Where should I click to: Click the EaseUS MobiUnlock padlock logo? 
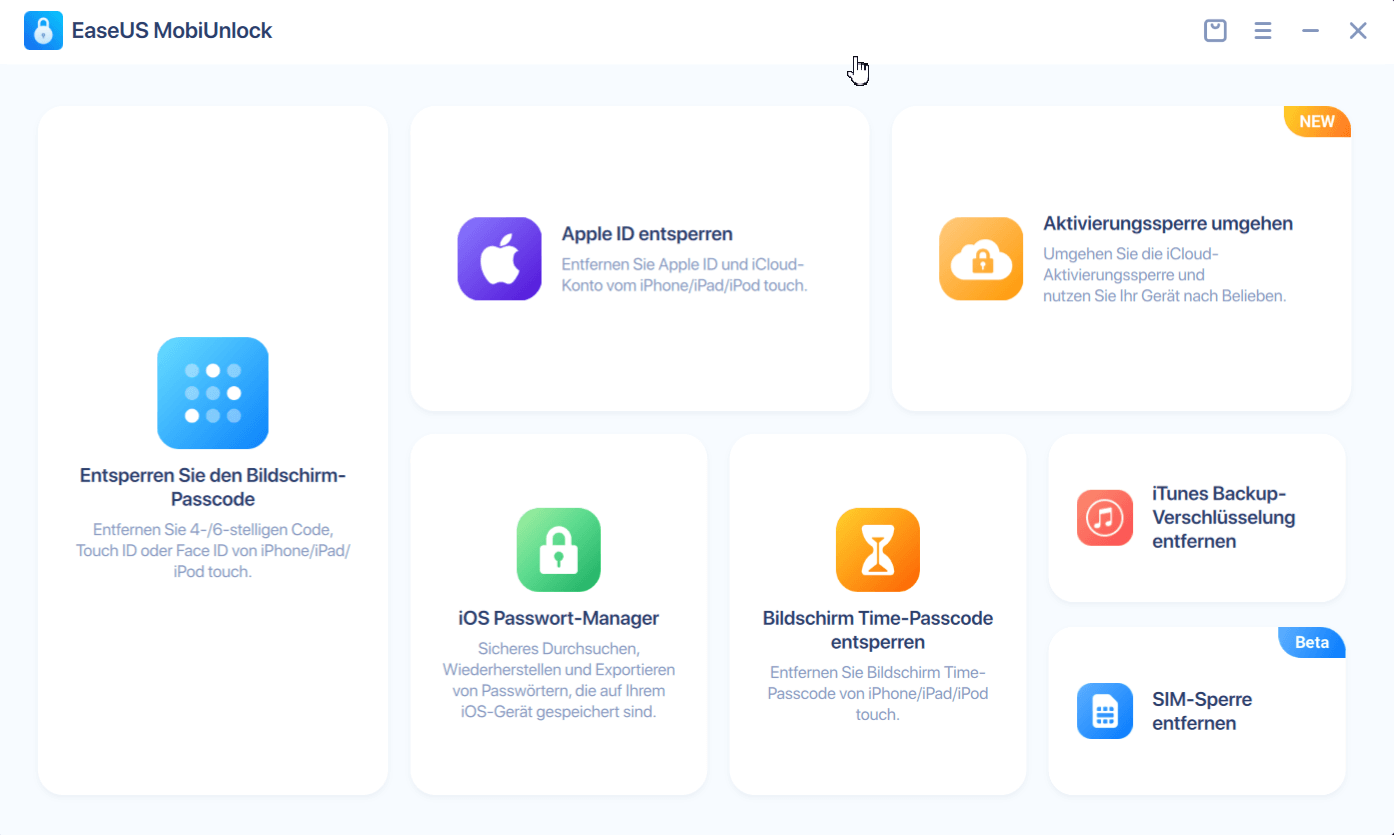tap(43, 31)
